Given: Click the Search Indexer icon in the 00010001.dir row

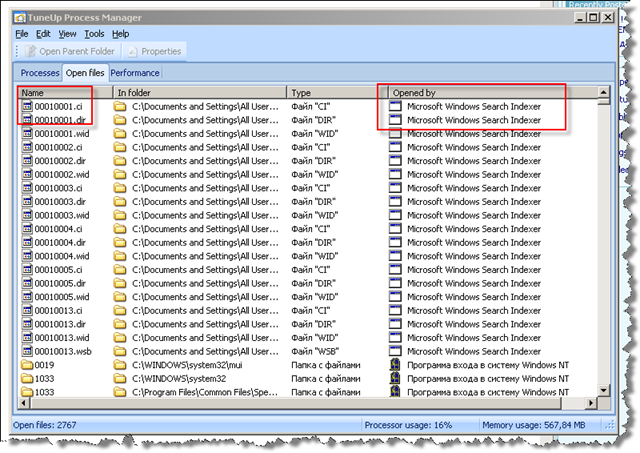Looking at the screenshot, I should point(395,119).
